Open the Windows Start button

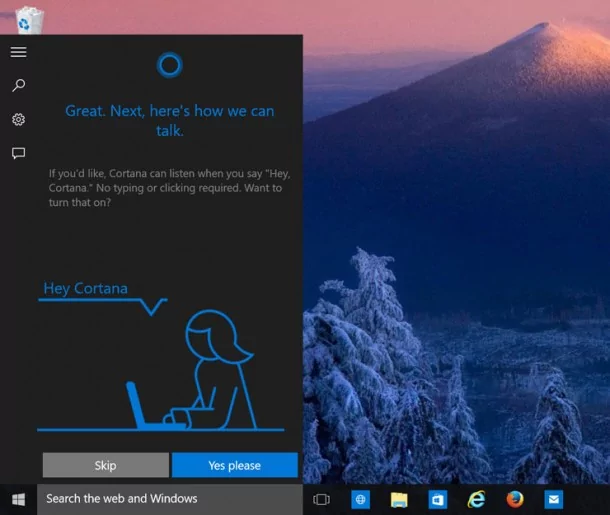pos(18,499)
